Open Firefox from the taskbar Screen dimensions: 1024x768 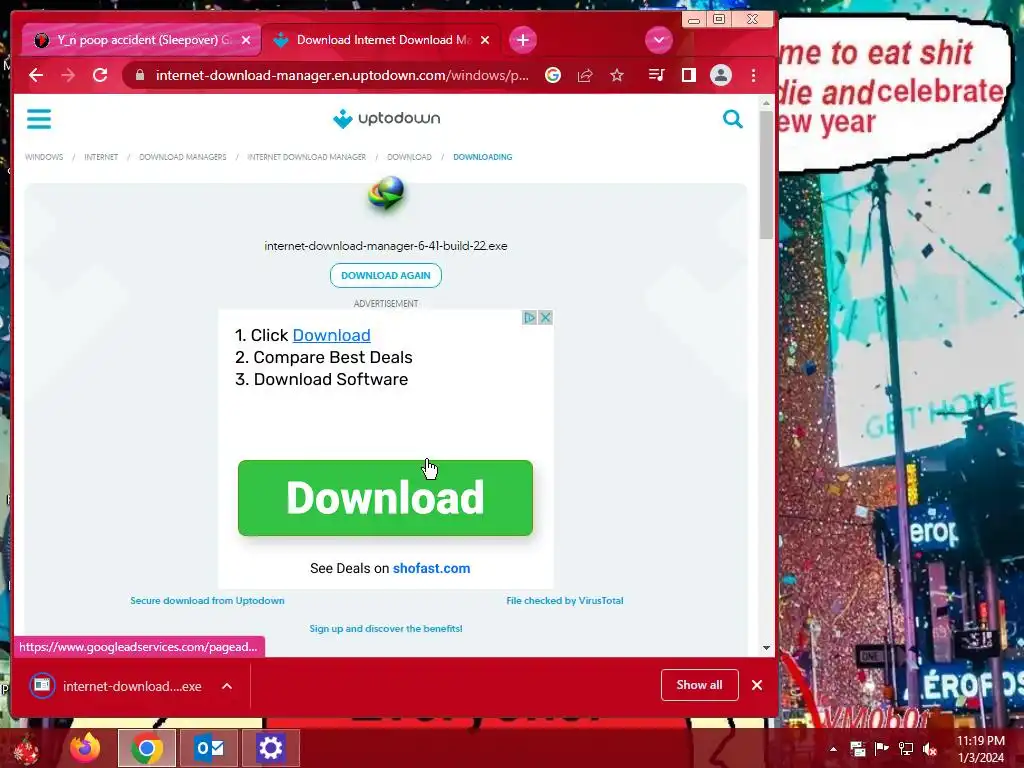[85, 748]
